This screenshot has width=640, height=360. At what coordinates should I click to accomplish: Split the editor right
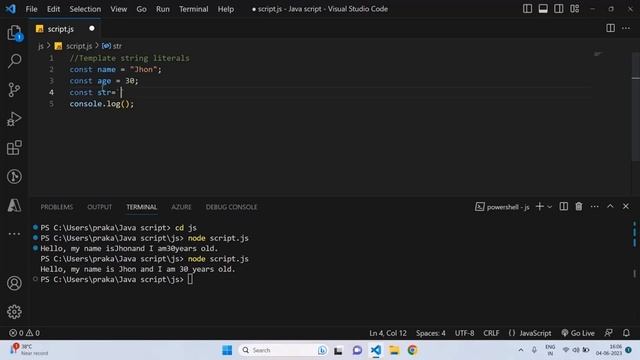[610, 28]
